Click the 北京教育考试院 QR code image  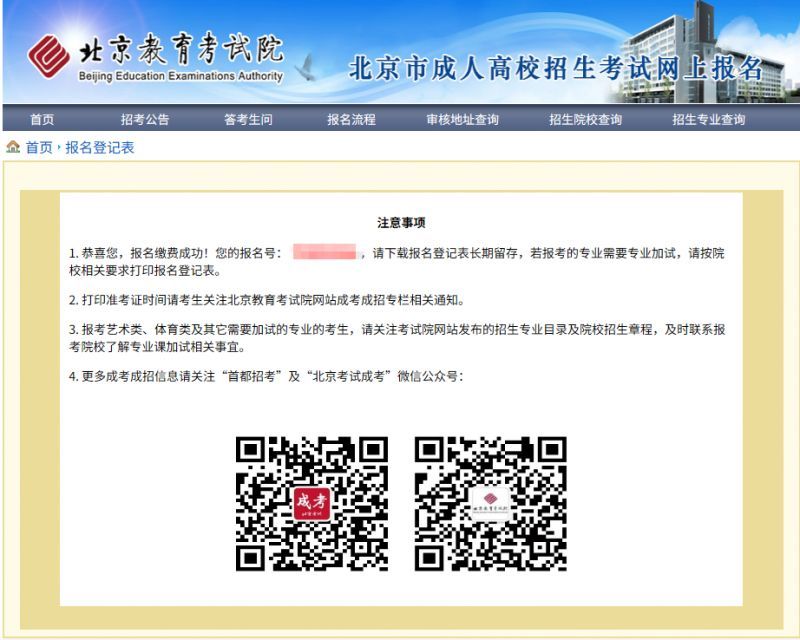[490, 504]
